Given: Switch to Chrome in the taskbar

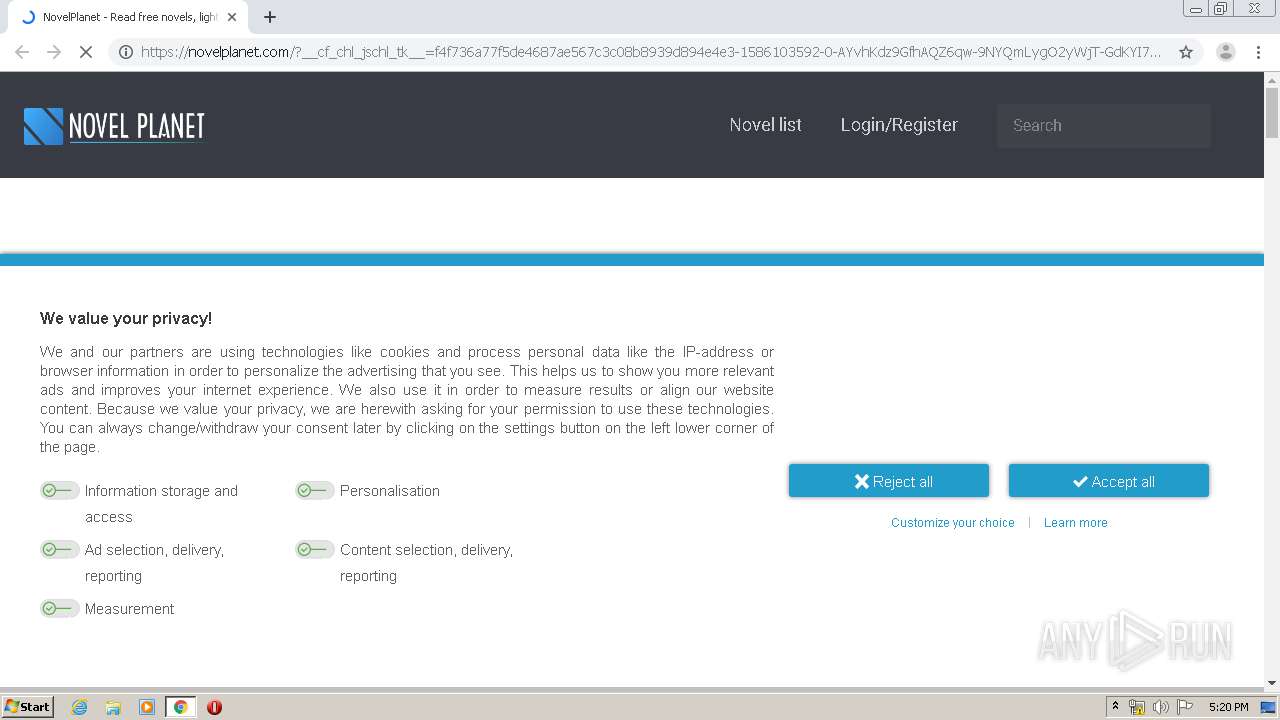Looking at the screenshot, I should tap(181, 707).
